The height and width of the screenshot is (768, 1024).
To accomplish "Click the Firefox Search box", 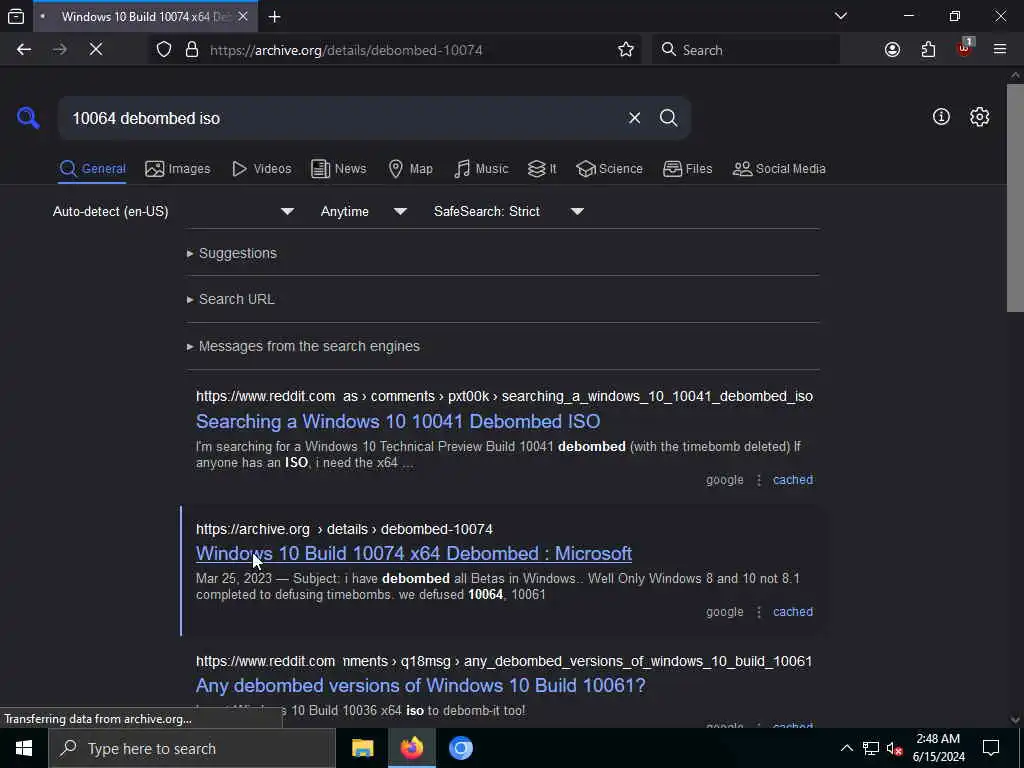I will (x=746, y=50).
